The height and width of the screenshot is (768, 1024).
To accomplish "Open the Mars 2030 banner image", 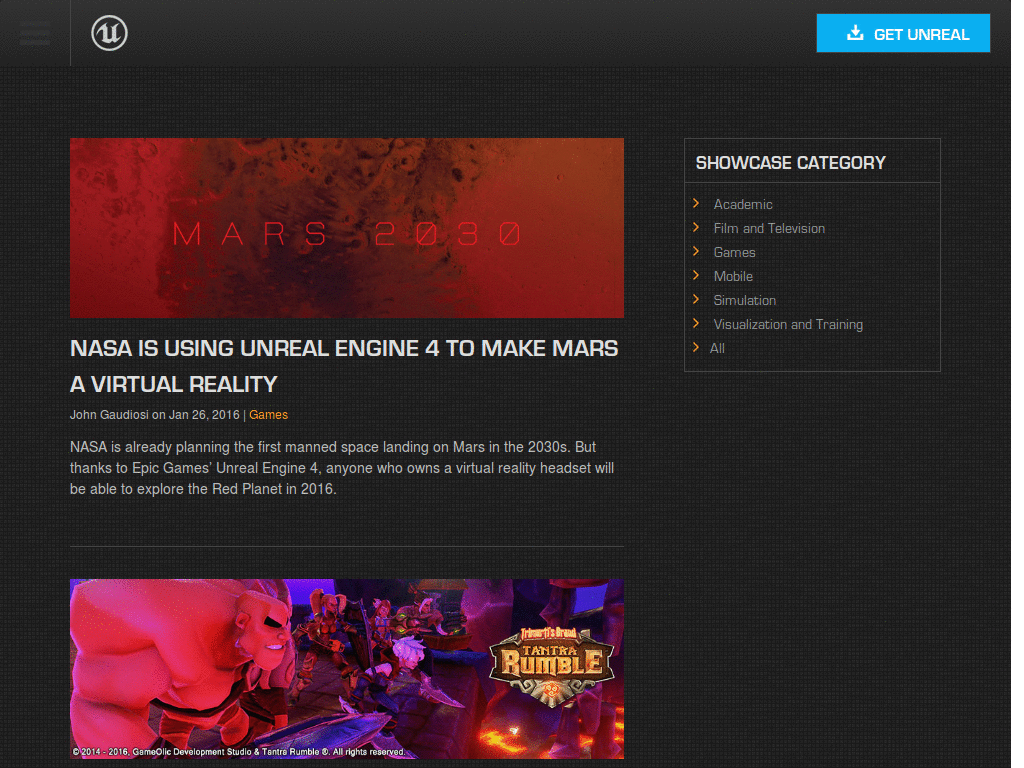I will tap(347, 228).
